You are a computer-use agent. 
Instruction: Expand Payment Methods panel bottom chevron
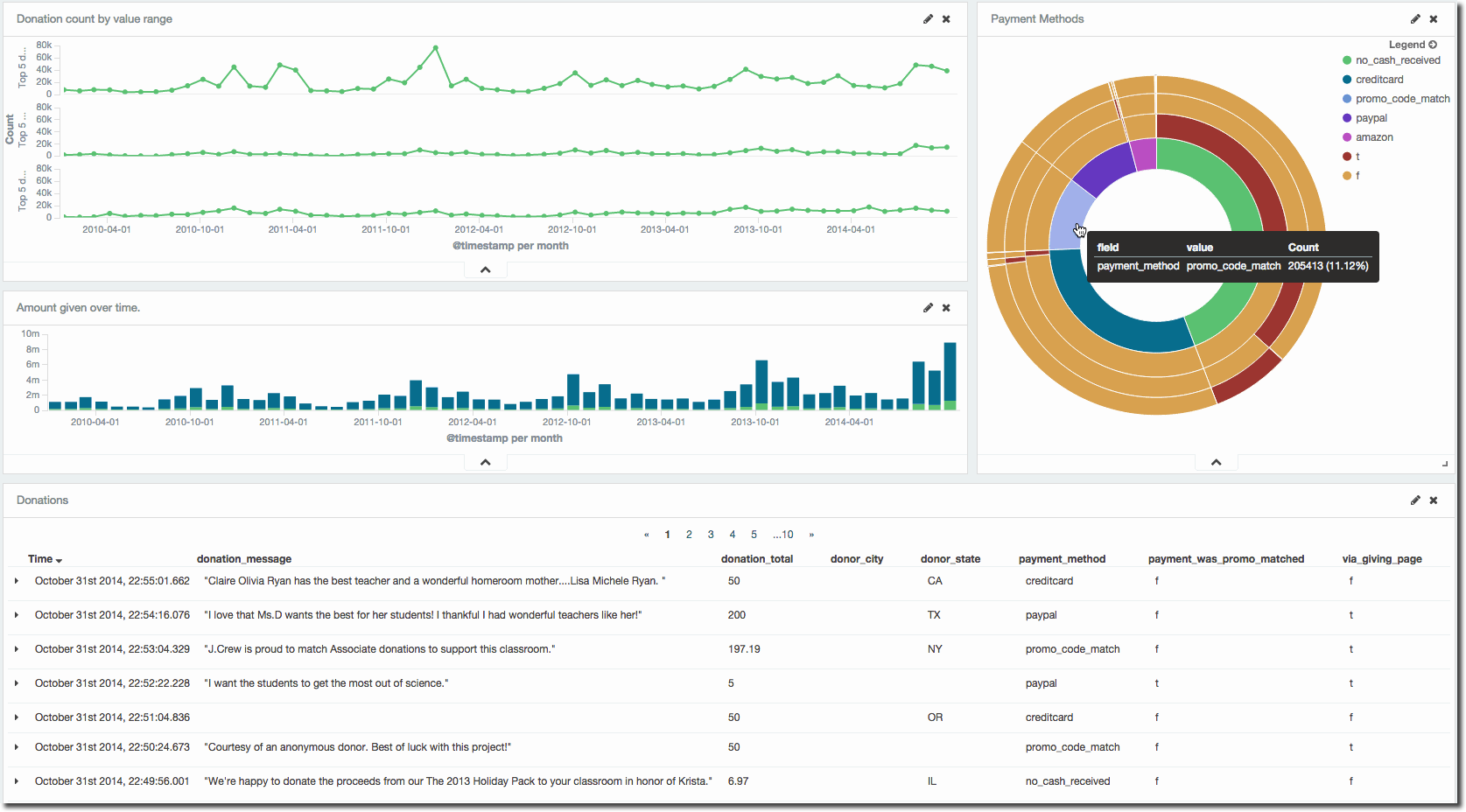coord(1216,462)
